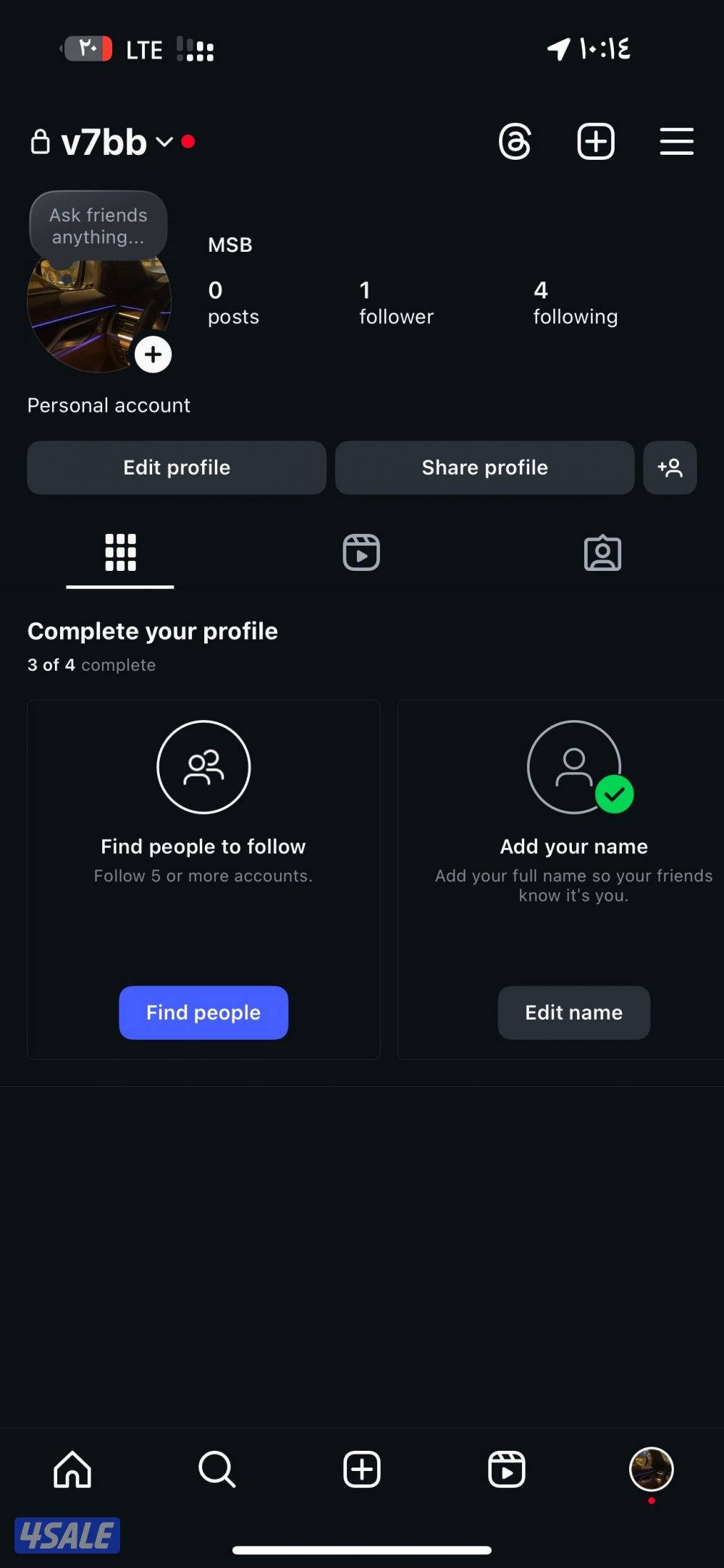Tap the create new post plus icon at top

pyautogui.click(x=596, y=141)
